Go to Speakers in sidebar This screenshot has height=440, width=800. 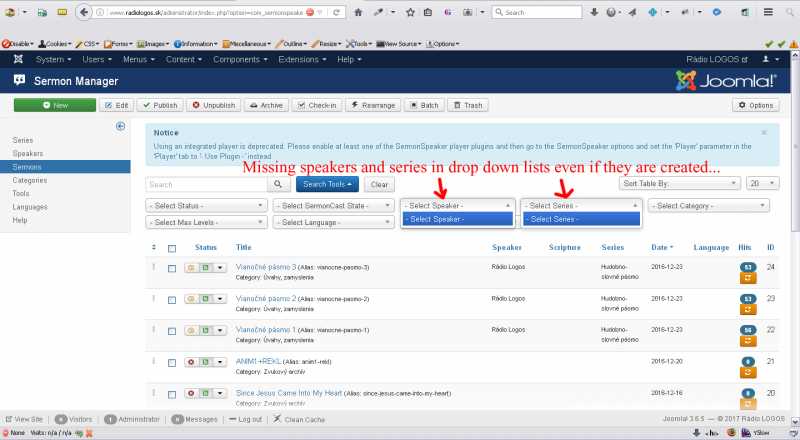28,153
